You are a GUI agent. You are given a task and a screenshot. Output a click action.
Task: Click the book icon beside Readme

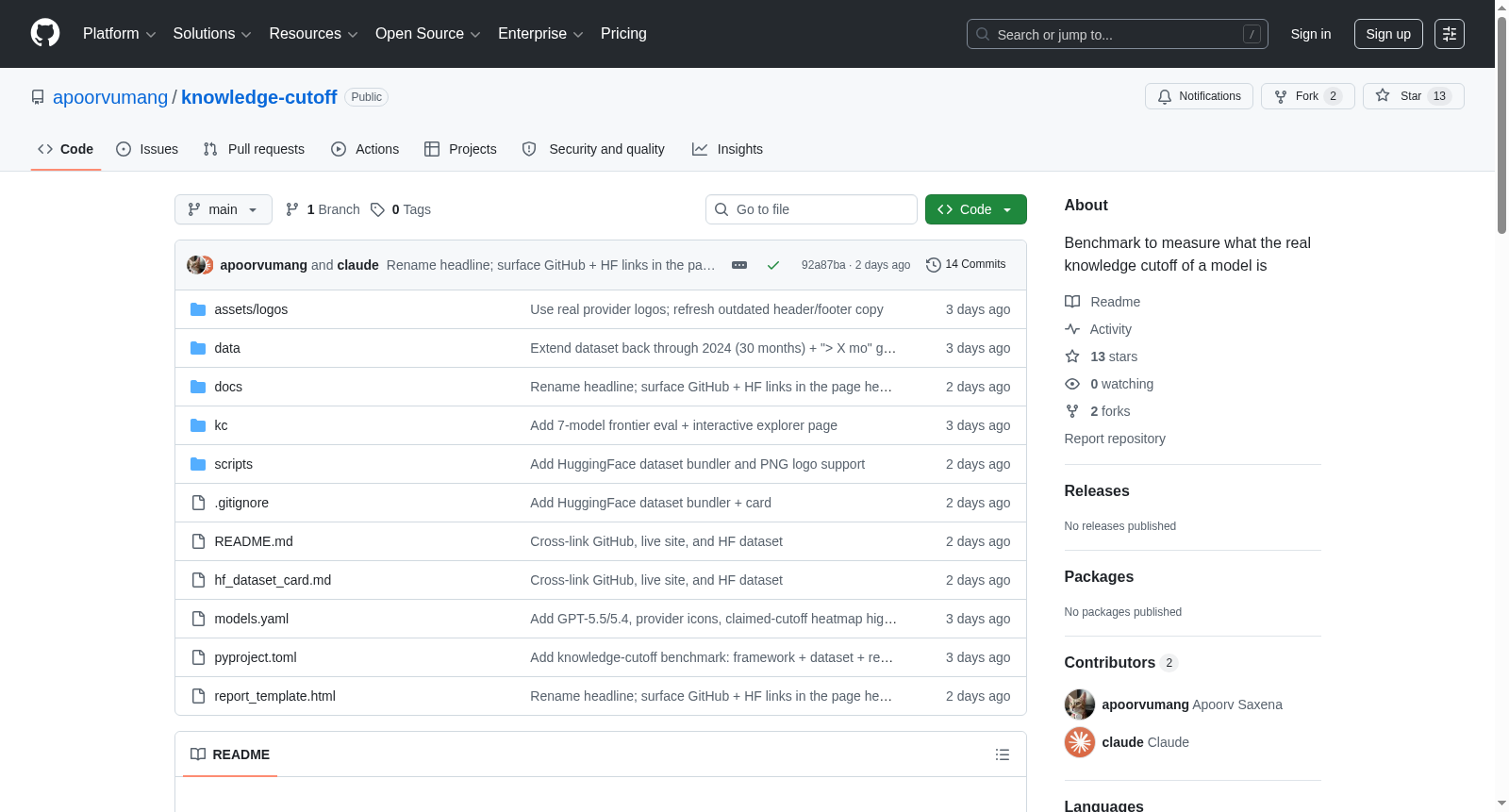coord(1072,302)
